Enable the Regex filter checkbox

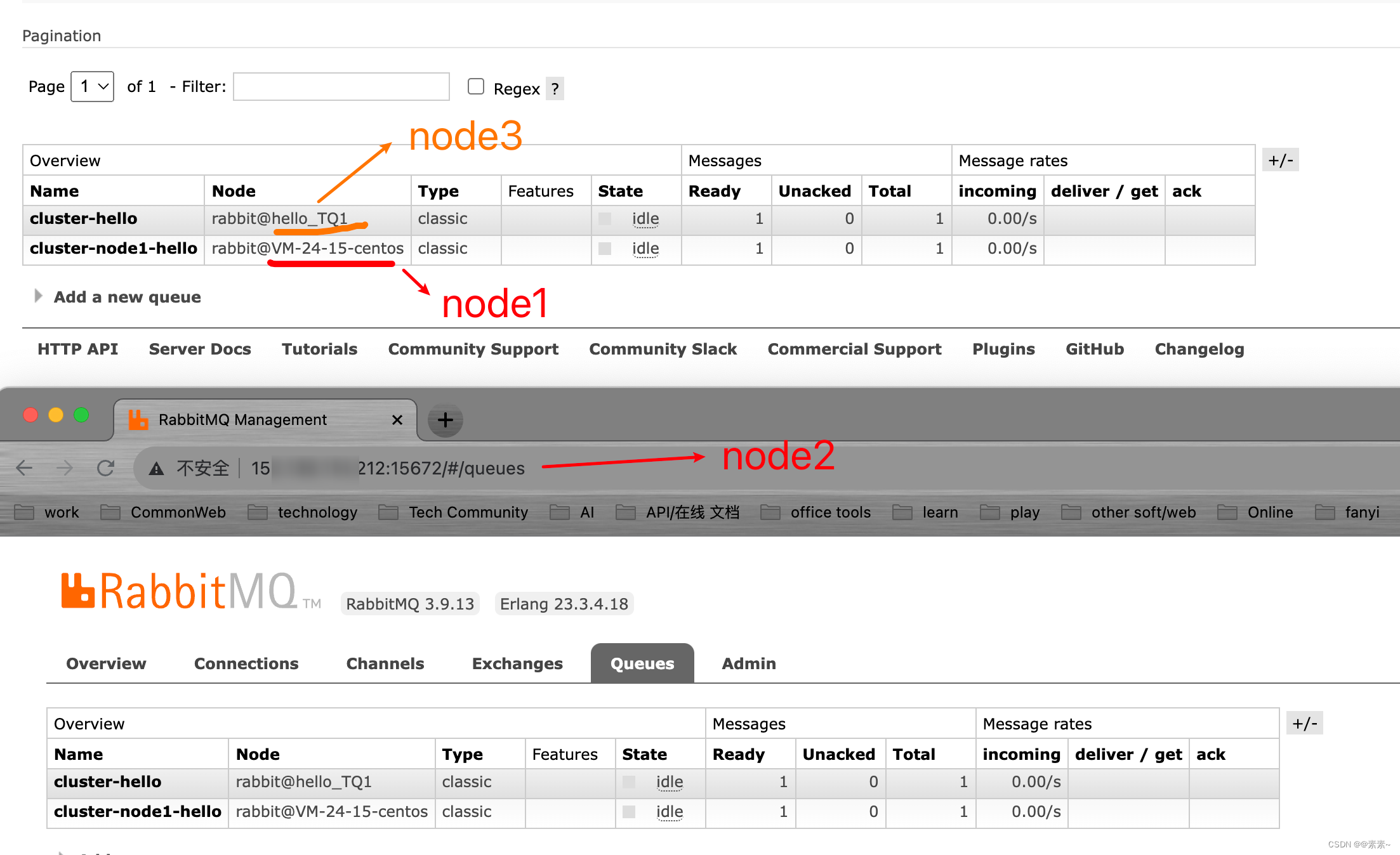476,86
